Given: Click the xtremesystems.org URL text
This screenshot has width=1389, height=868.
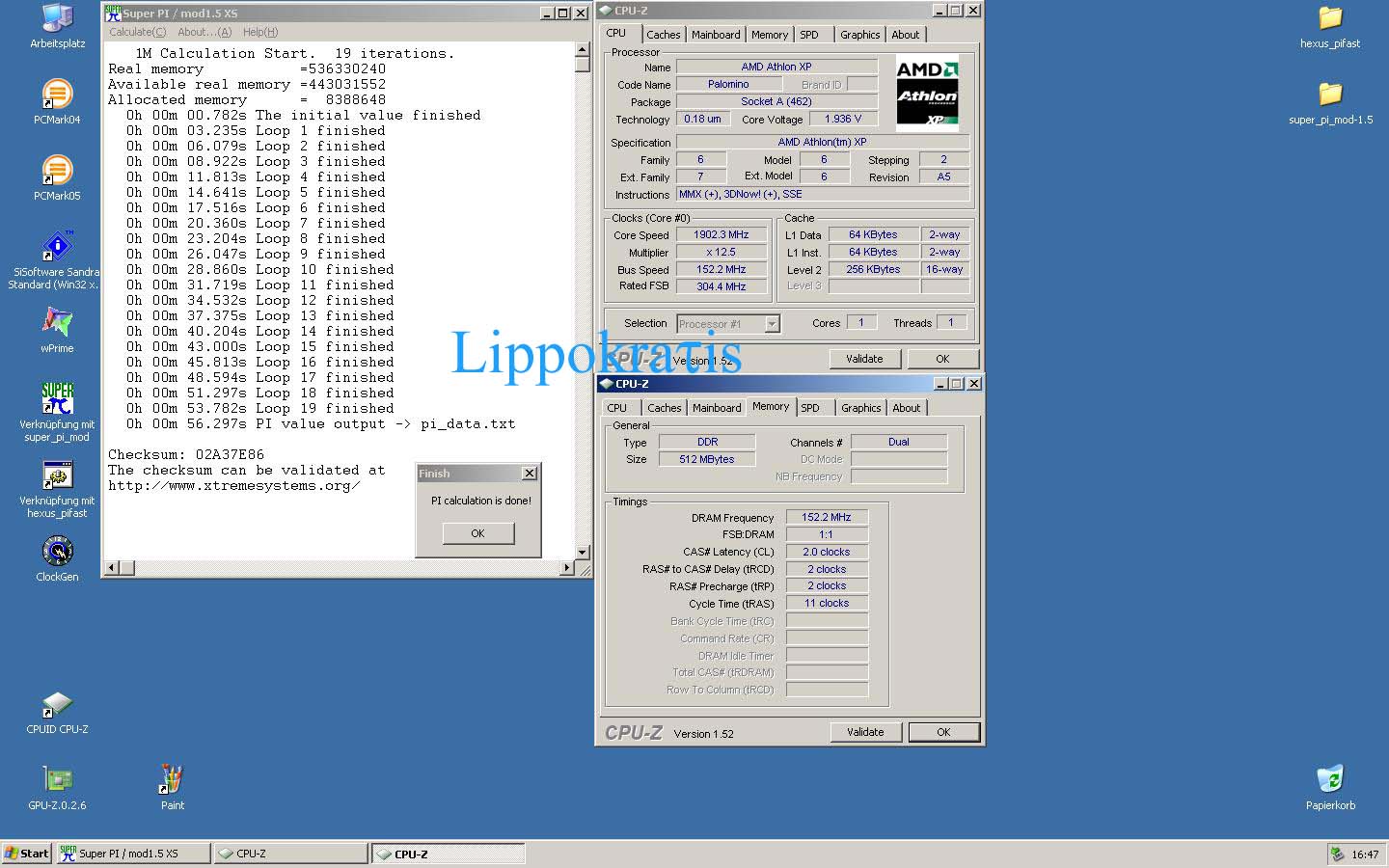Looking at the screenshot, I should (234, 485).
